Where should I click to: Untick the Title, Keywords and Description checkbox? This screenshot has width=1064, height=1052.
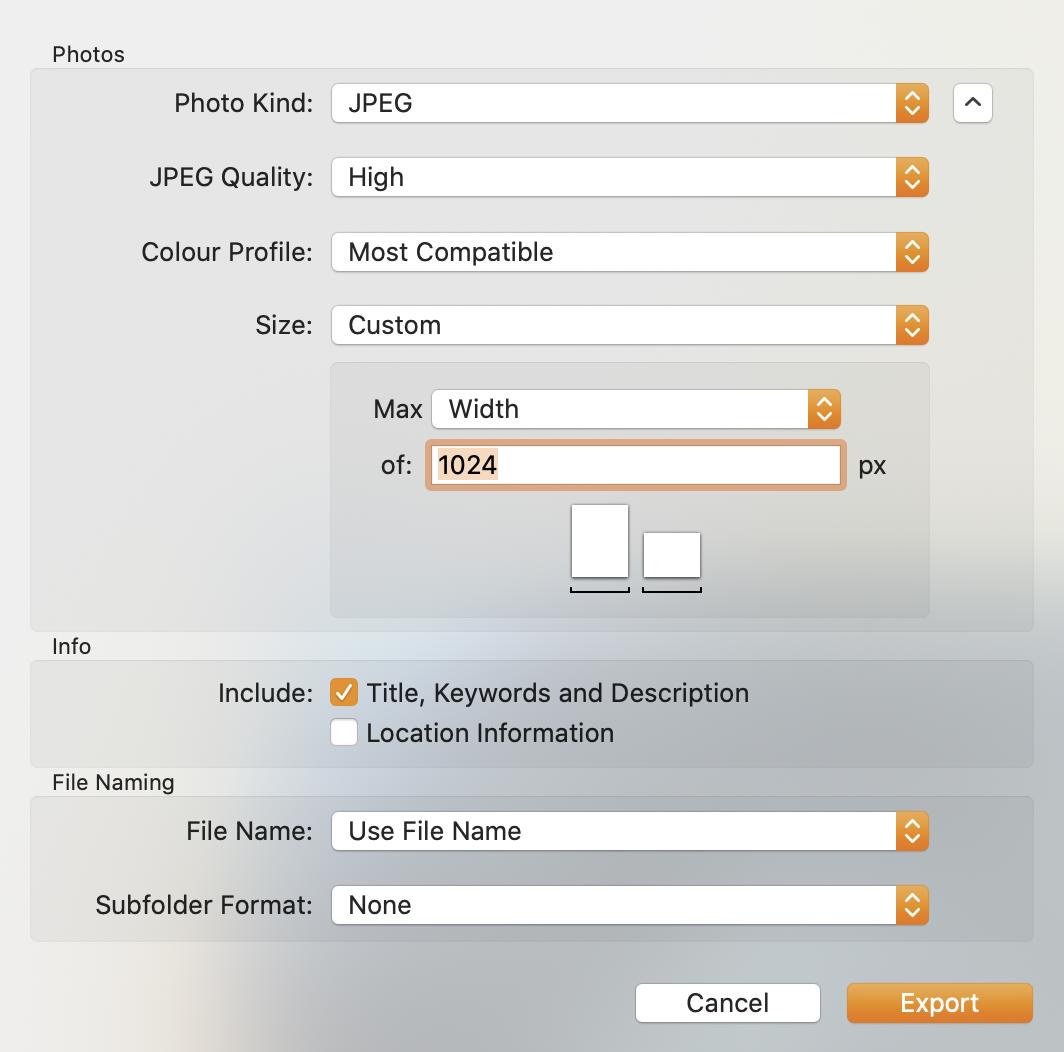pyautogui.click(x=344, y=692)
